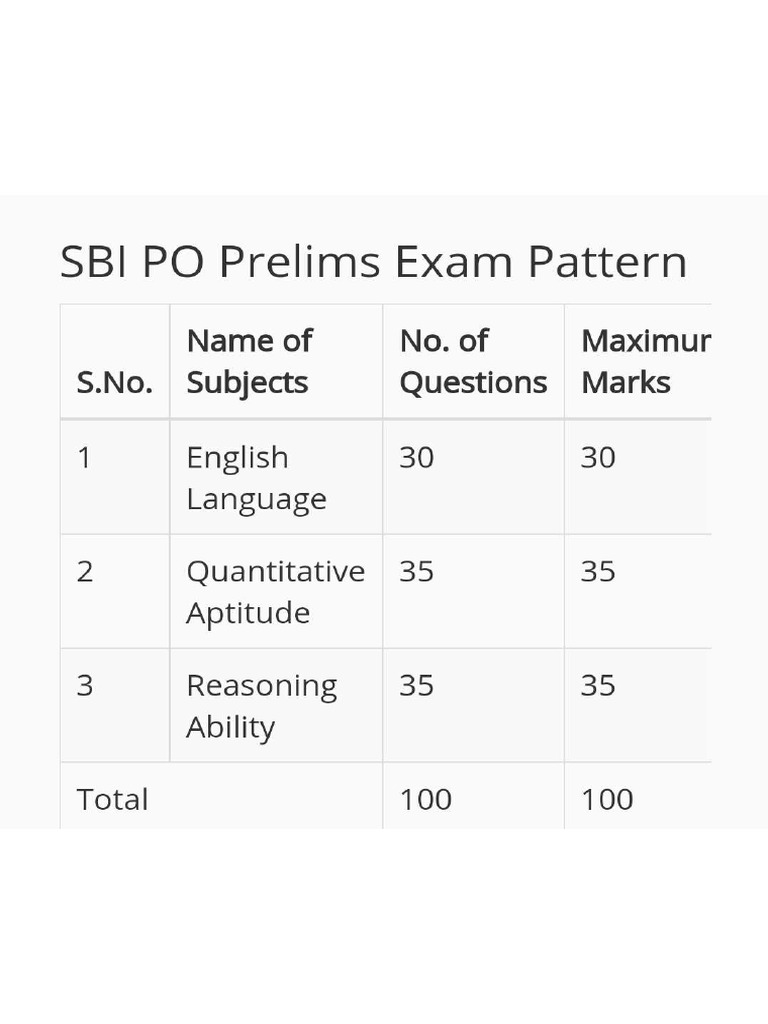Select the S.No. column header

[115, 383]
